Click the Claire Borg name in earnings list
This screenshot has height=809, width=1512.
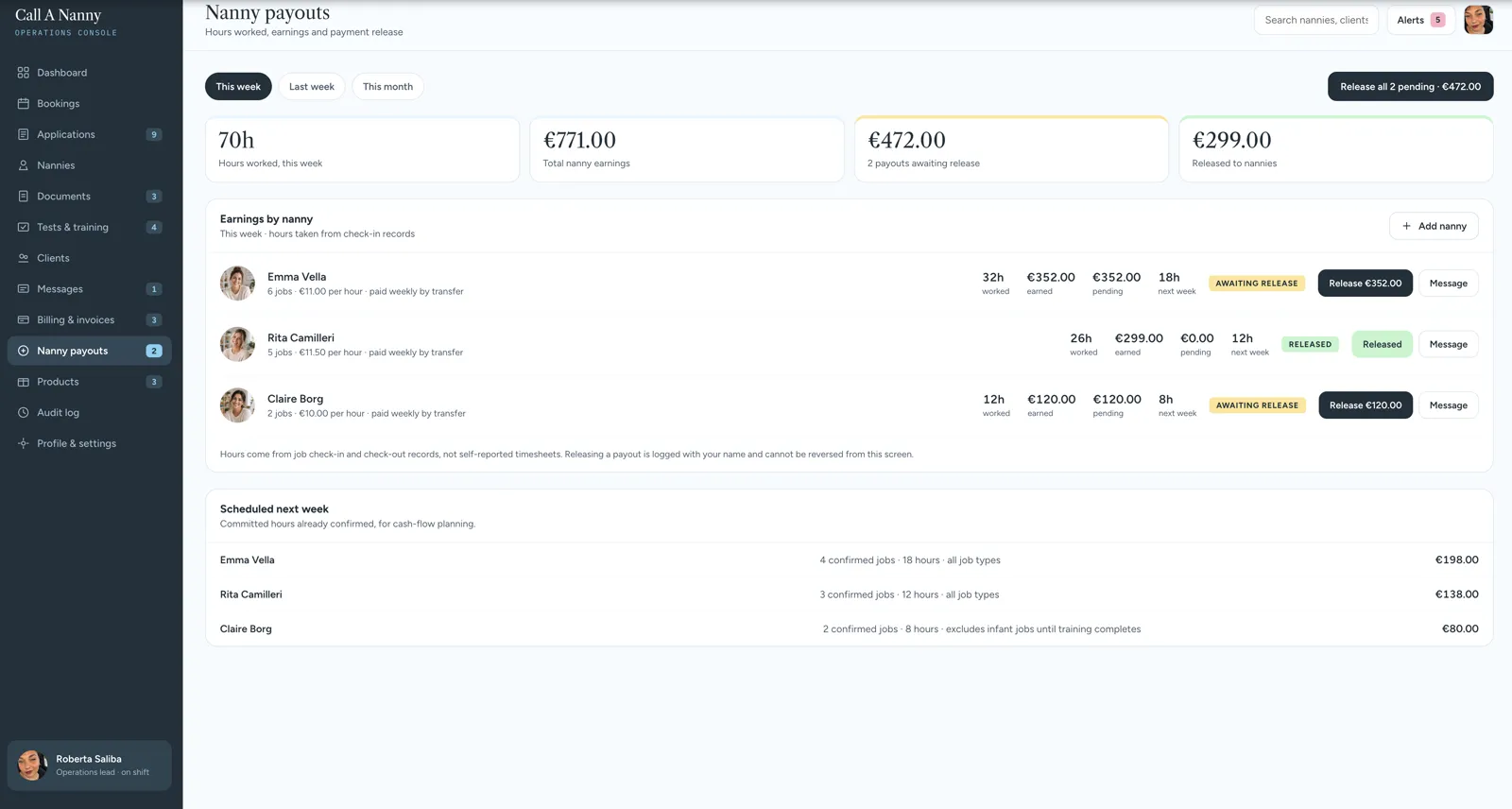tap(295, 399)
